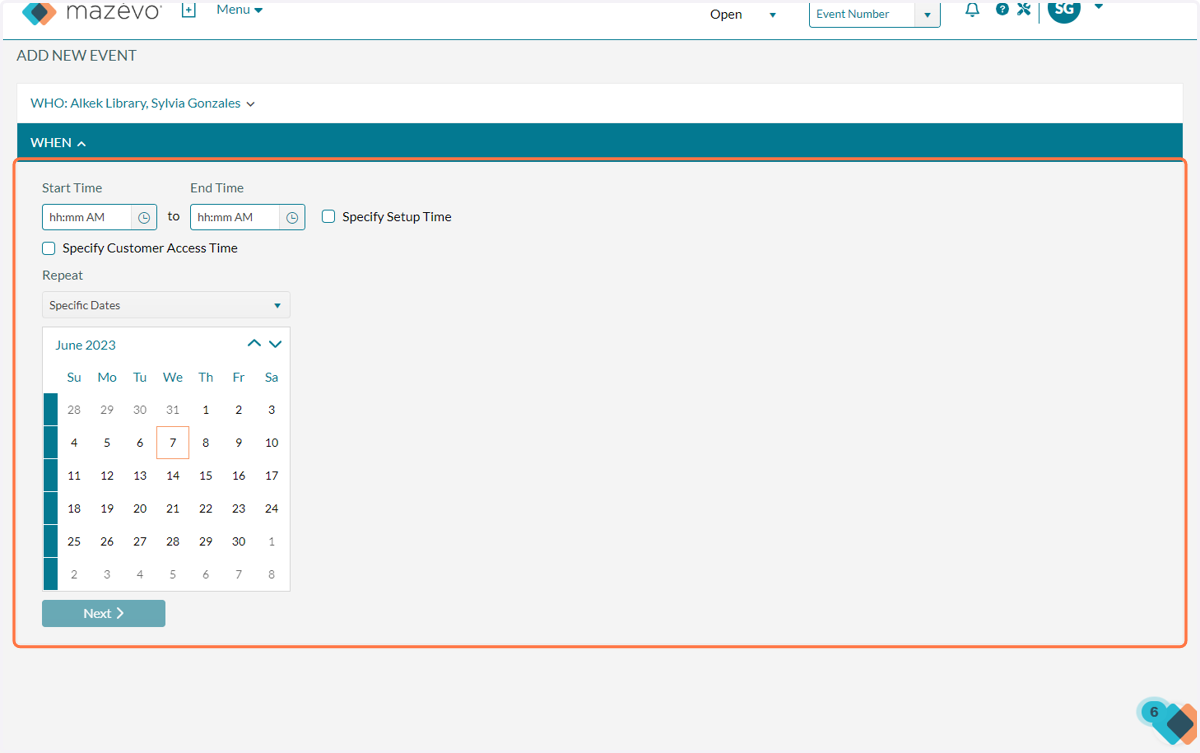Viewport: 1200px width, 753px height.
Task: Click the Start Time input field
Action: click(x=88, y=217)
